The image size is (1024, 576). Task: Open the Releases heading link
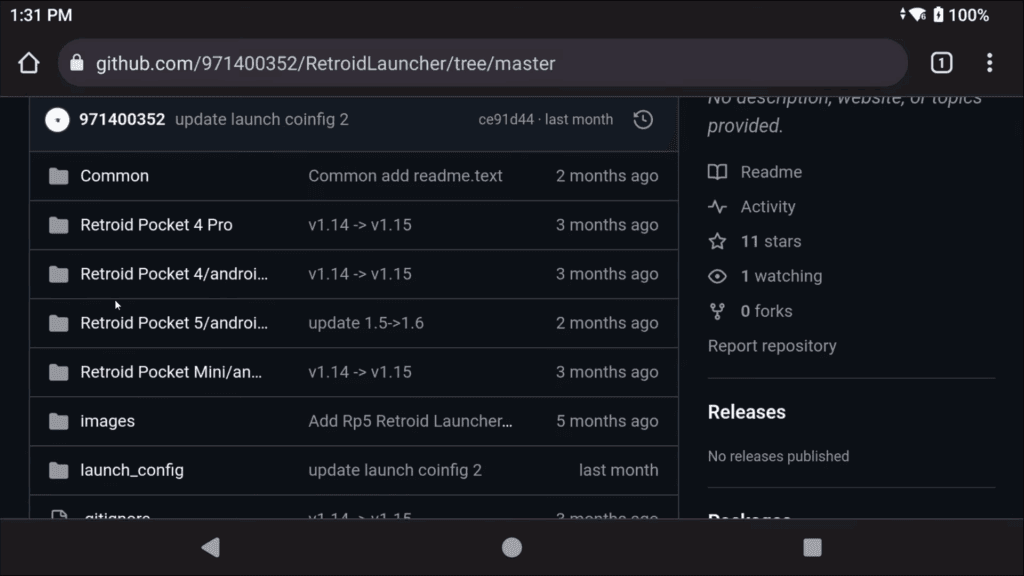tap(746, 412)
